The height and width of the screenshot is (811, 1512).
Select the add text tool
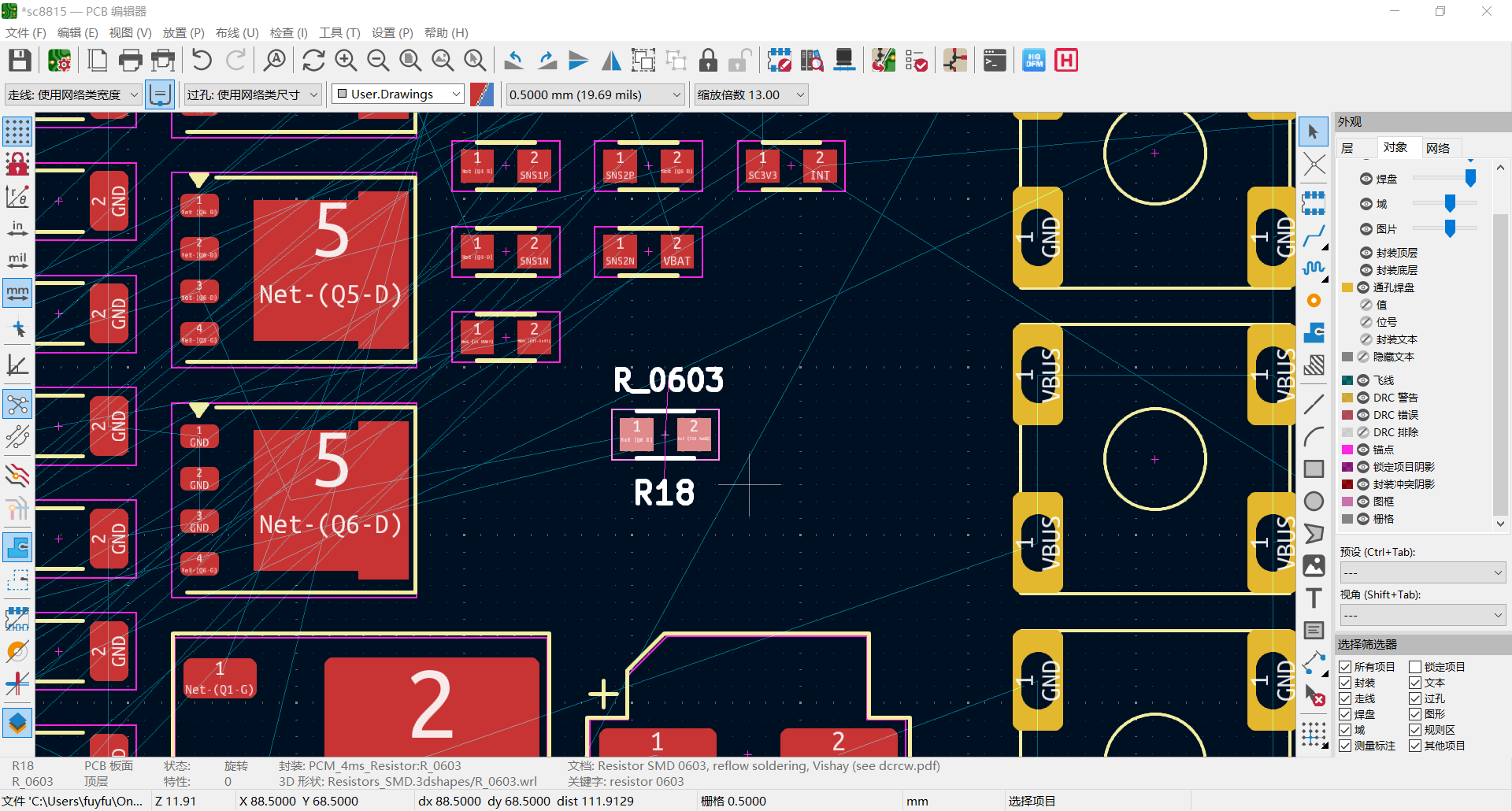(1314, 598)
